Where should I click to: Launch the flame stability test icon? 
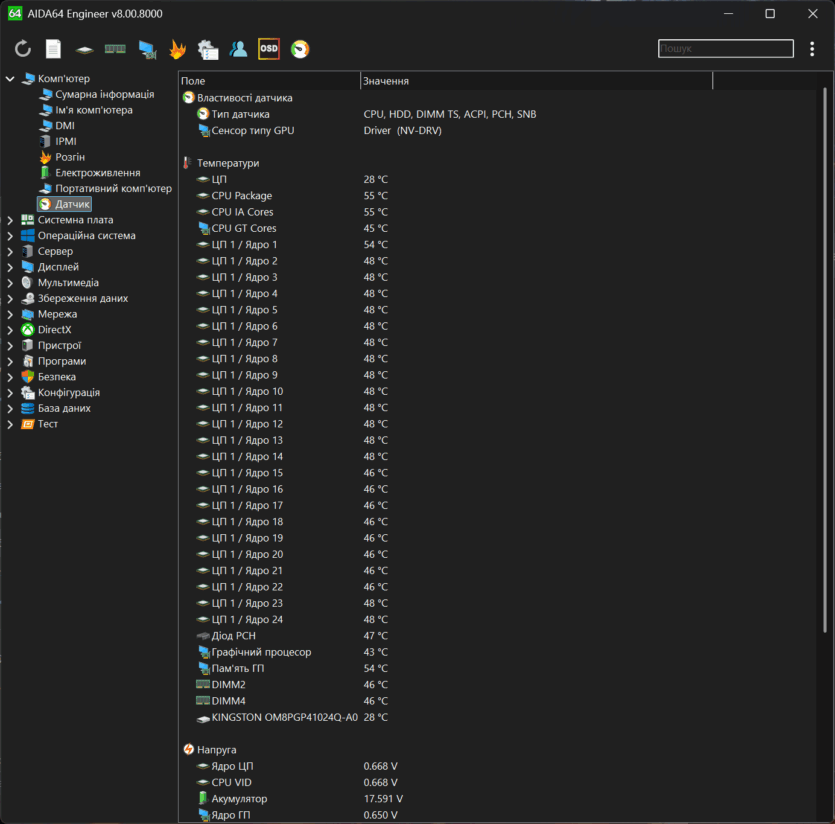click(177, 49)
